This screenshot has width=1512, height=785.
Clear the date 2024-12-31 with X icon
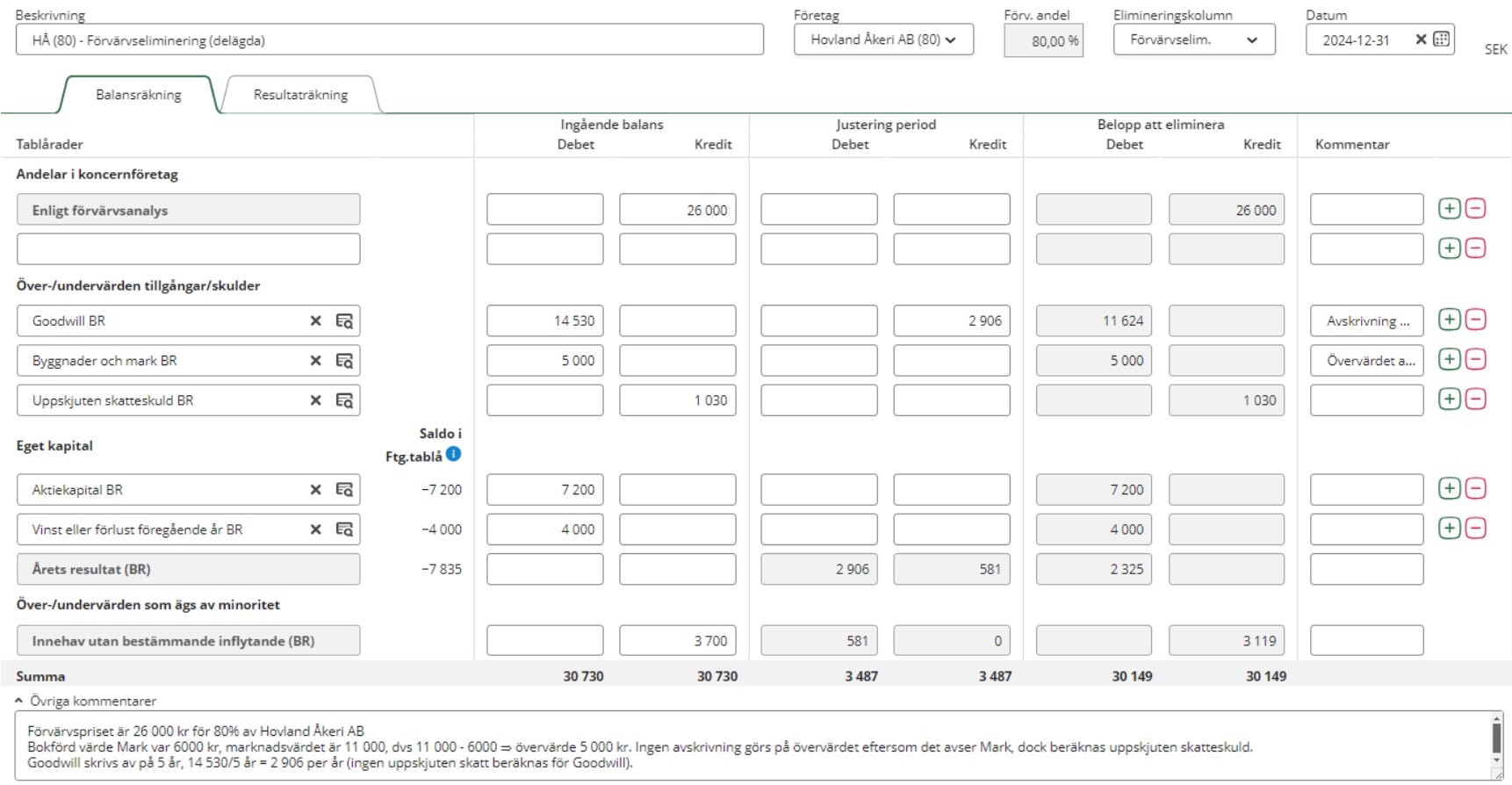(x=1421, y=40)
